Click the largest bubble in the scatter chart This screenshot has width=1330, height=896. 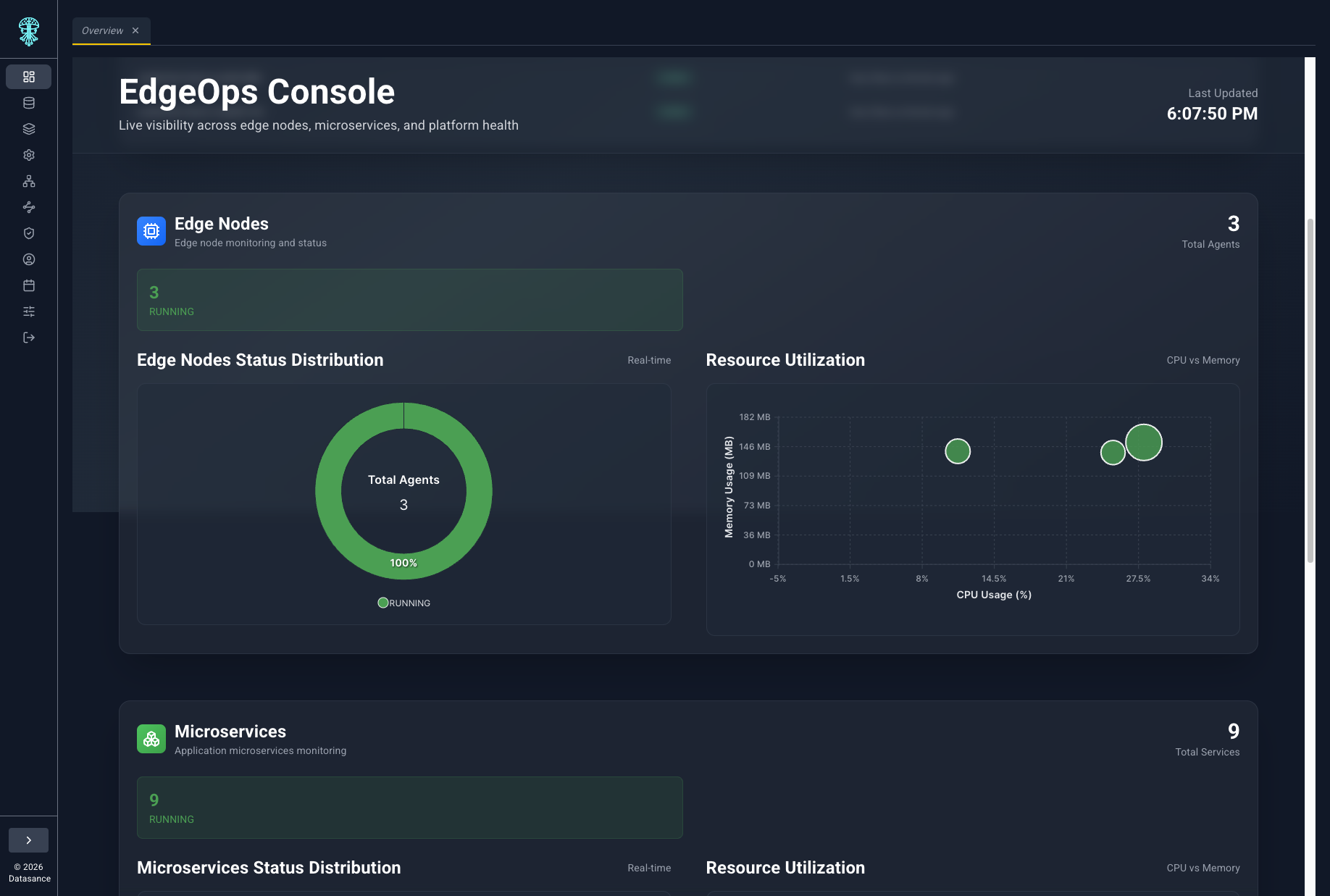pyautogui.click(x=1144, y=443)
